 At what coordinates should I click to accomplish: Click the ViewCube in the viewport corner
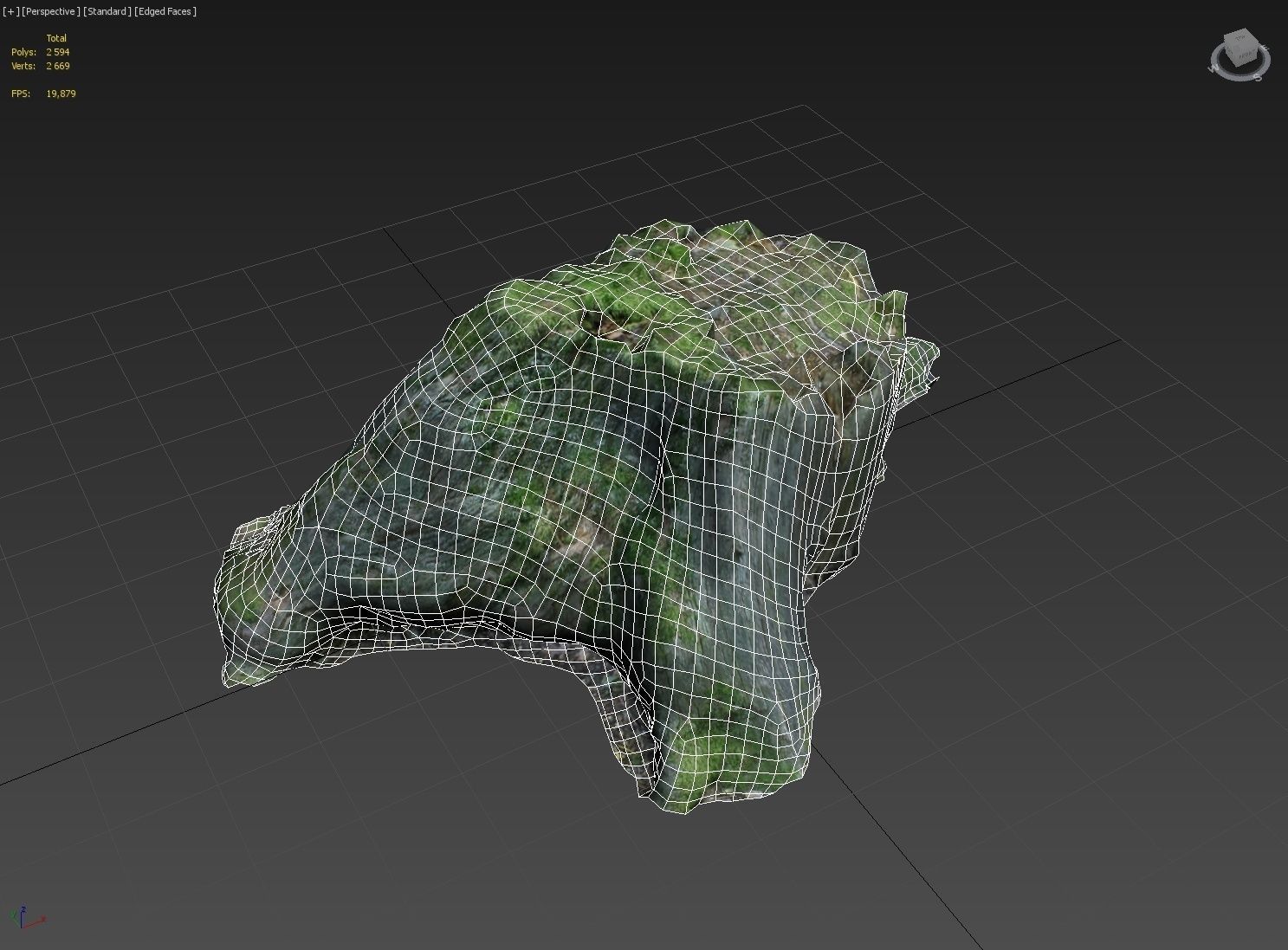pyautogui.click(x=1241, y=49)
